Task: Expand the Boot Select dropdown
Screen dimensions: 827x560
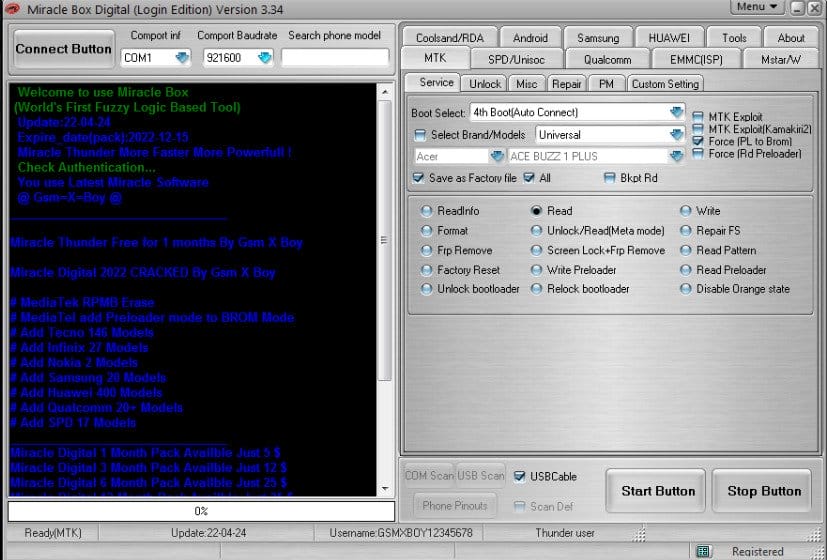Action: click(x=676, y=112)
